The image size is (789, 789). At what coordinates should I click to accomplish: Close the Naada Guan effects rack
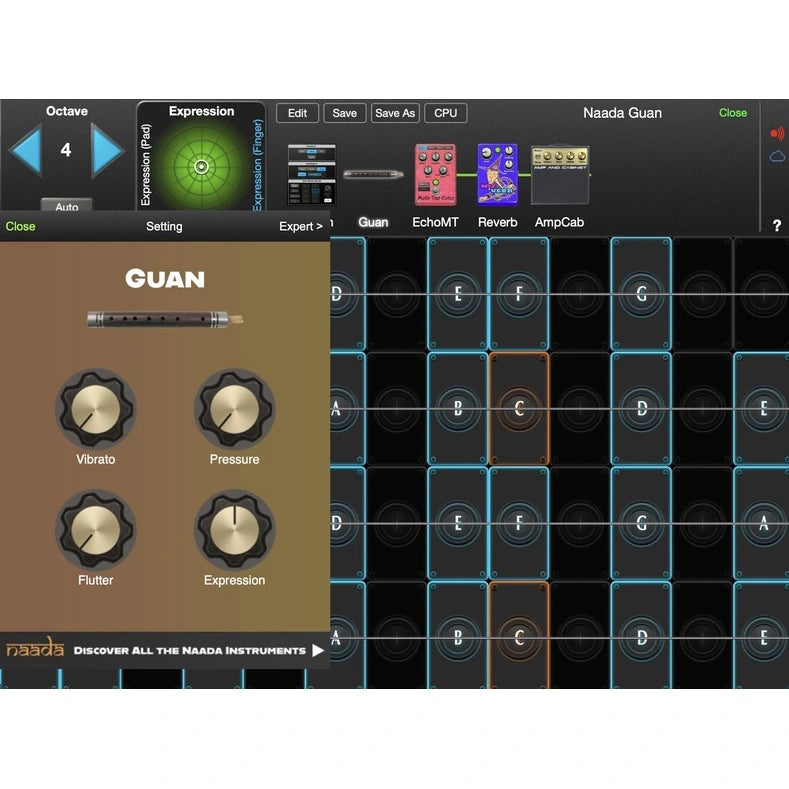(733, 113)
